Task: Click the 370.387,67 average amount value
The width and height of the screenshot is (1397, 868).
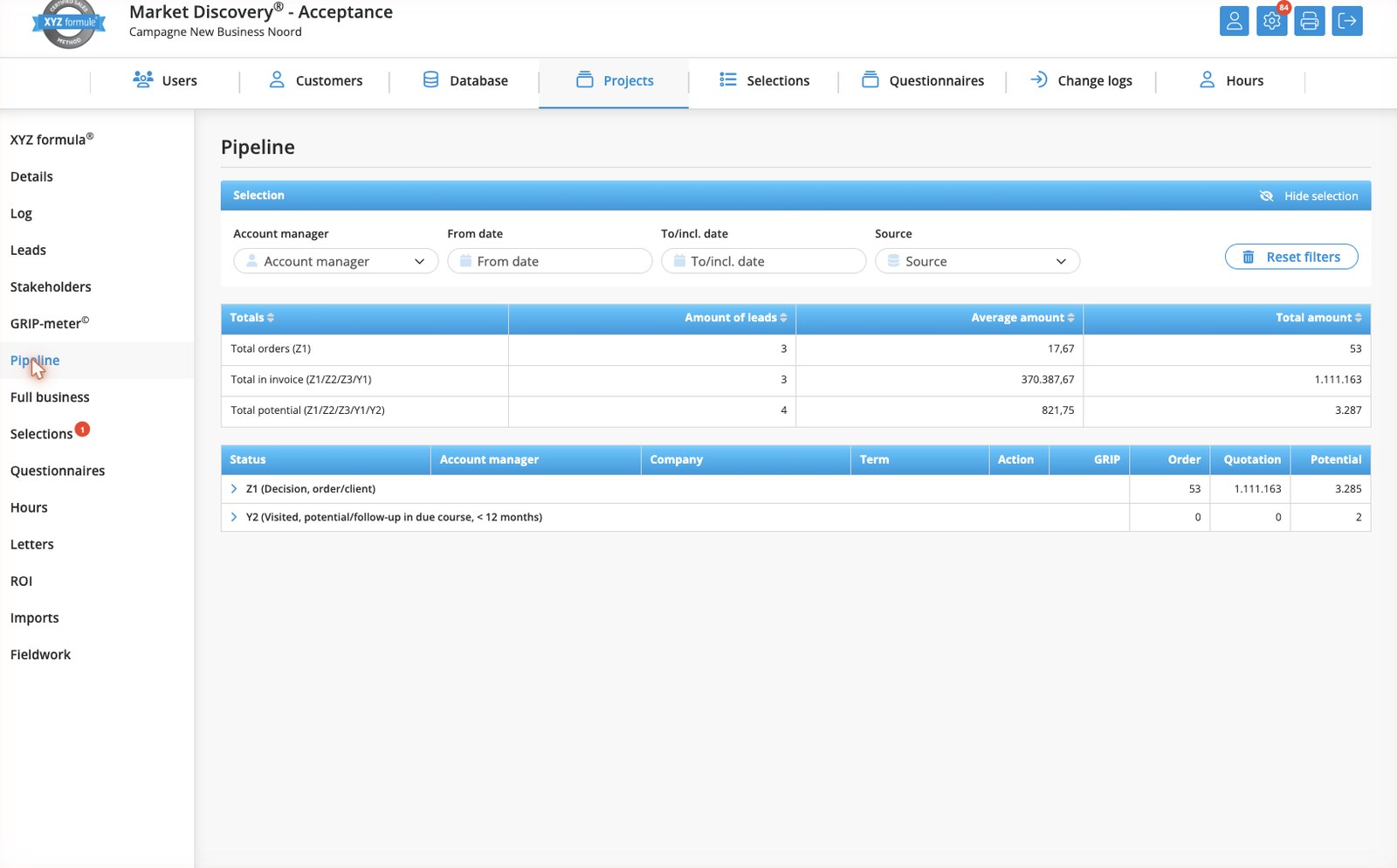Action: coord(1048,379)
